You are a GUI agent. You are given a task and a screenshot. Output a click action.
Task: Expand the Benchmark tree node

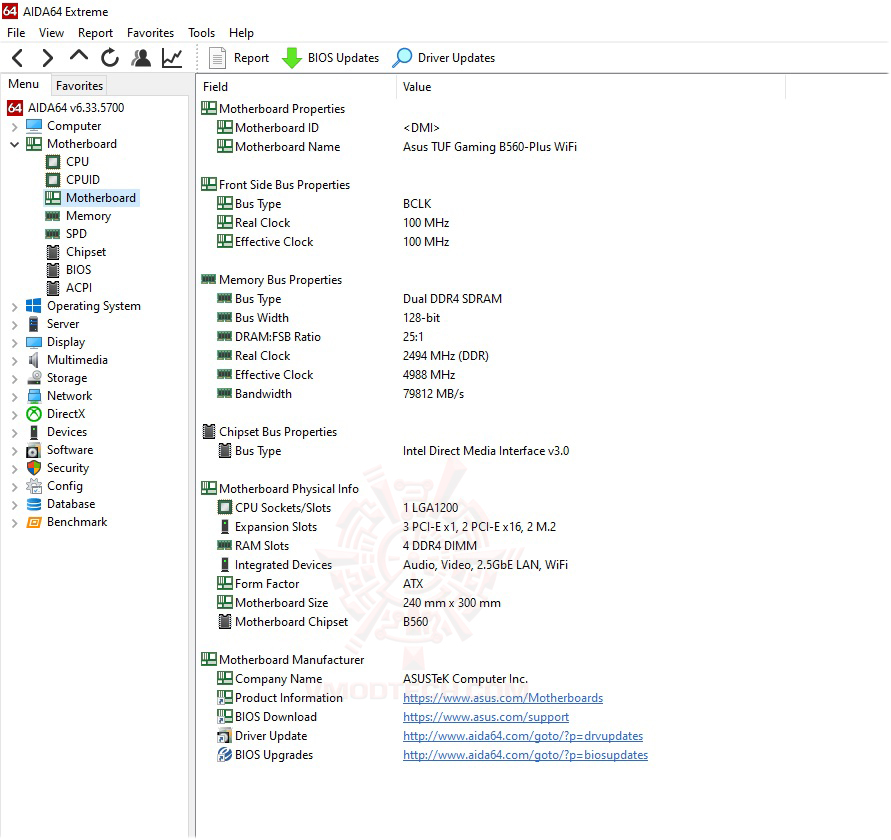coord(15,523)
